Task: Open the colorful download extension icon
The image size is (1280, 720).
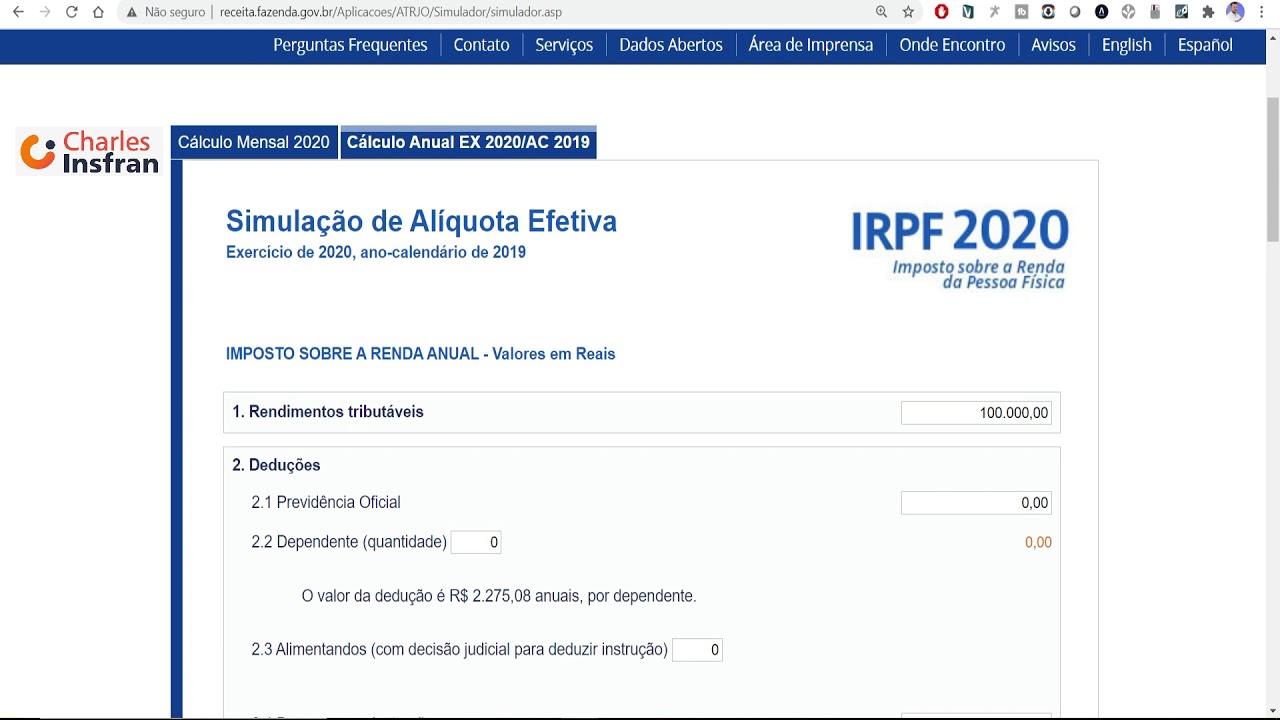Action: click(x=1048, y=12)
